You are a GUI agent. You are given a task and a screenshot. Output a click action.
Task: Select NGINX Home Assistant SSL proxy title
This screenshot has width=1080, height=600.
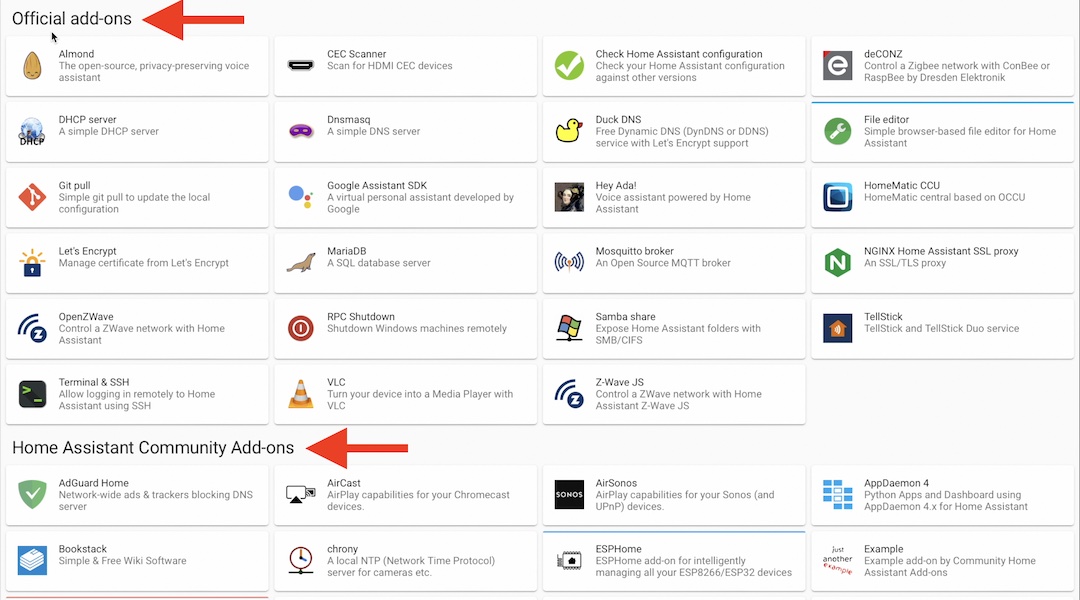[x=941, y=251]
